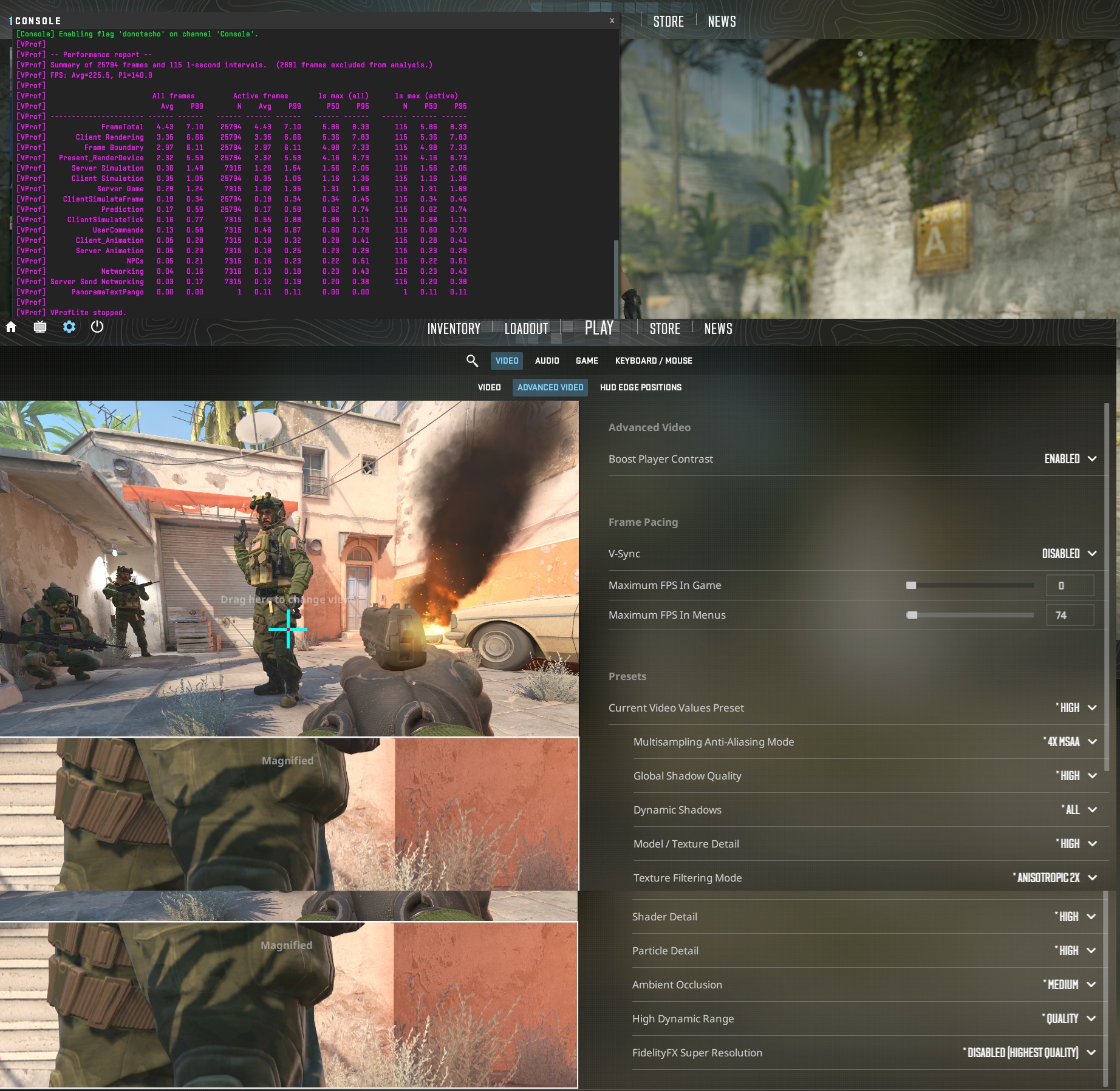Select the VIDEO category tab beside AUDIO

click(x=507, y=361)
